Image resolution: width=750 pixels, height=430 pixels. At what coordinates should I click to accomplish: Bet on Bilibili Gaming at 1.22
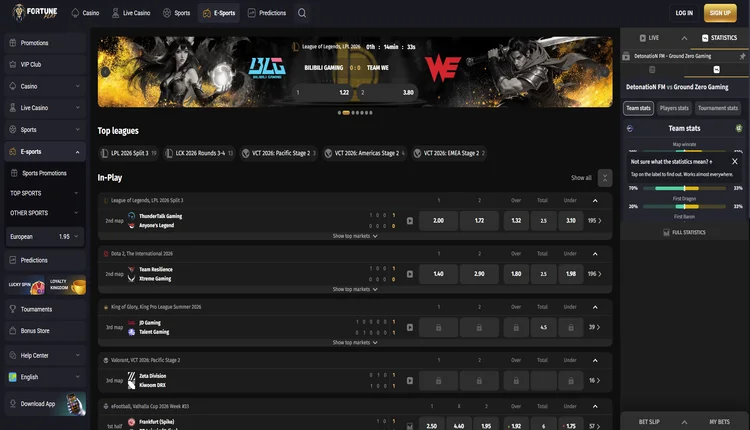click(x=323, y=92)
